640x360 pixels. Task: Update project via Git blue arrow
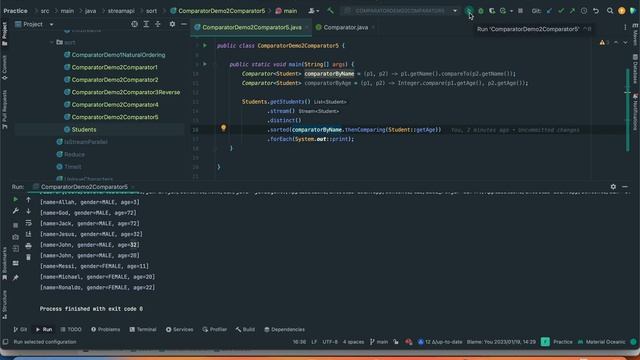549,11
